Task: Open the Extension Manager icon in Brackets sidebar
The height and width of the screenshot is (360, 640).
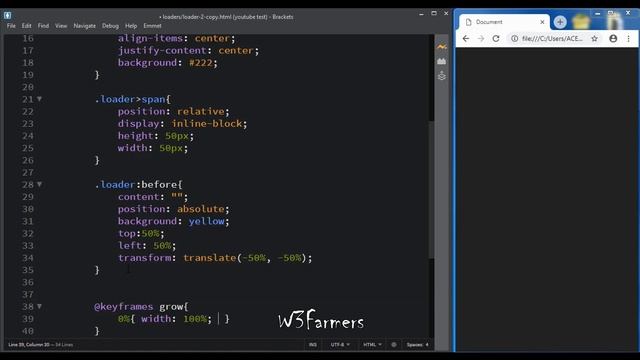Action: click(442, 61)
